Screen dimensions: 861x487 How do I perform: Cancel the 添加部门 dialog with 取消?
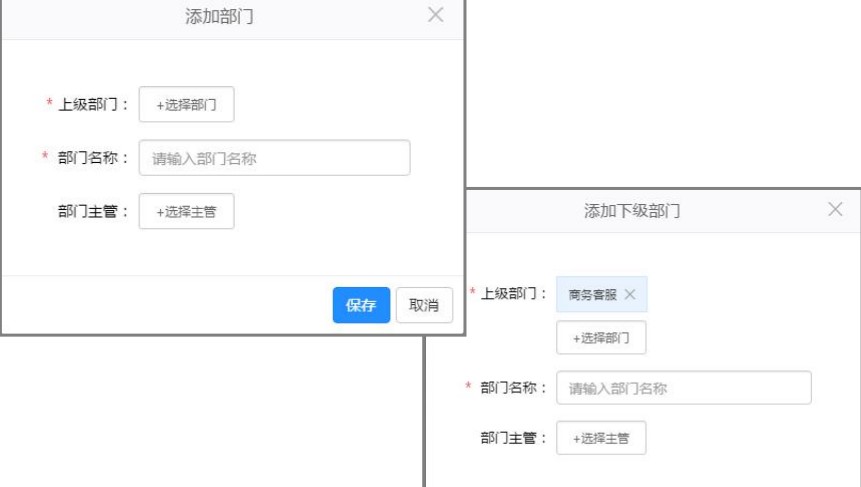424,305
